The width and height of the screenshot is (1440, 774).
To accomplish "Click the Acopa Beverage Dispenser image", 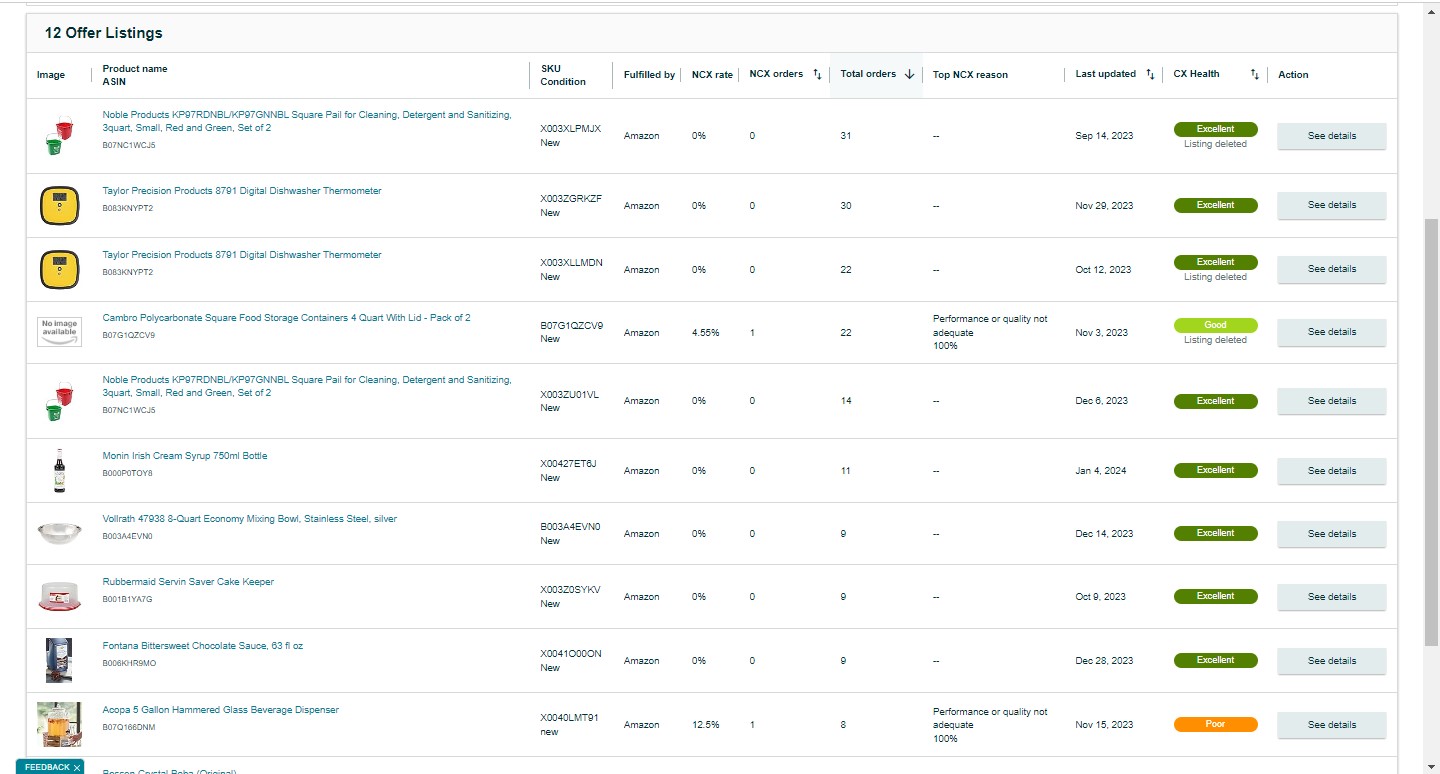I will pos(59,724).
